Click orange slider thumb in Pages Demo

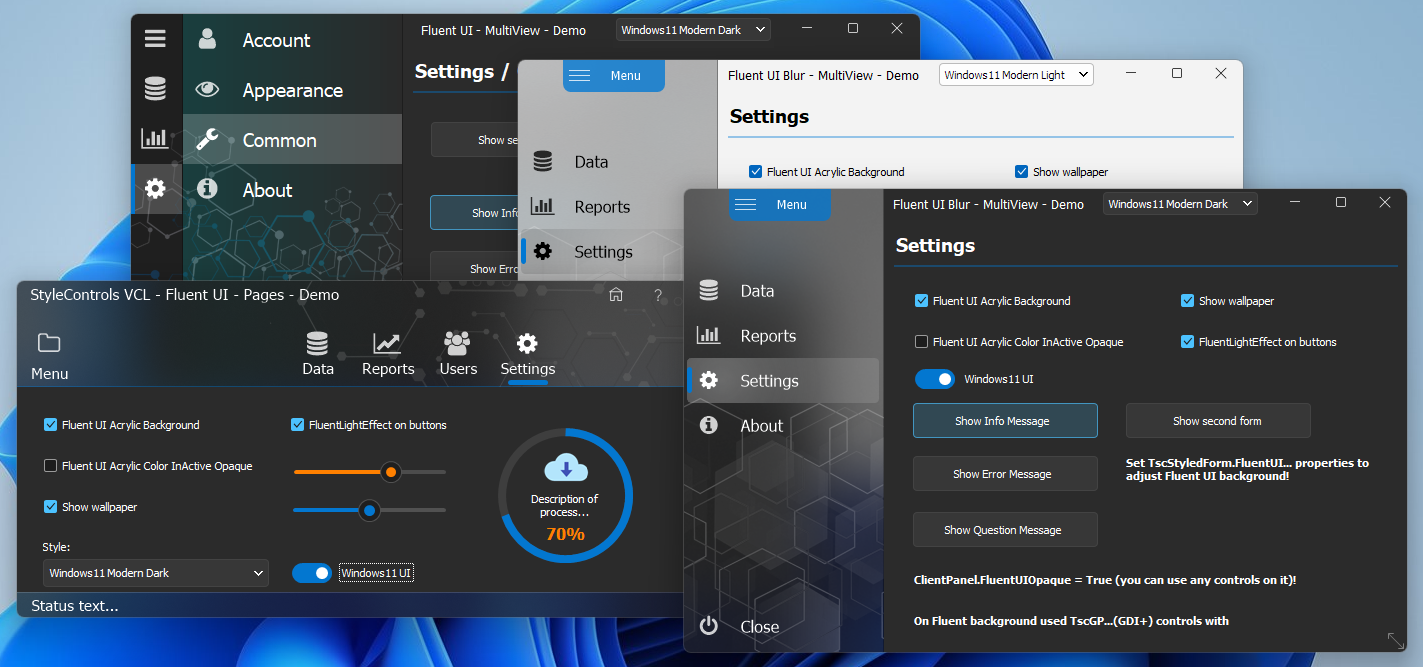[391, 472]
